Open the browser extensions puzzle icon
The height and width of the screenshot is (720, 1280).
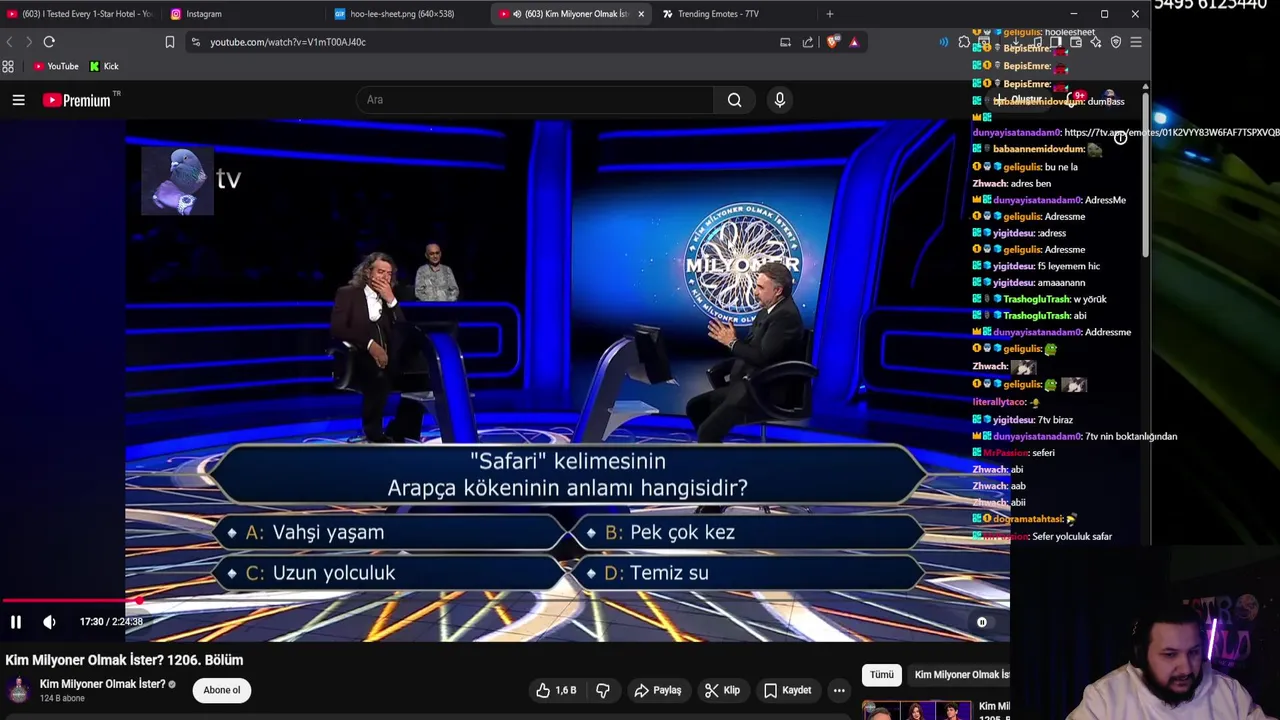tap(964, 42)
